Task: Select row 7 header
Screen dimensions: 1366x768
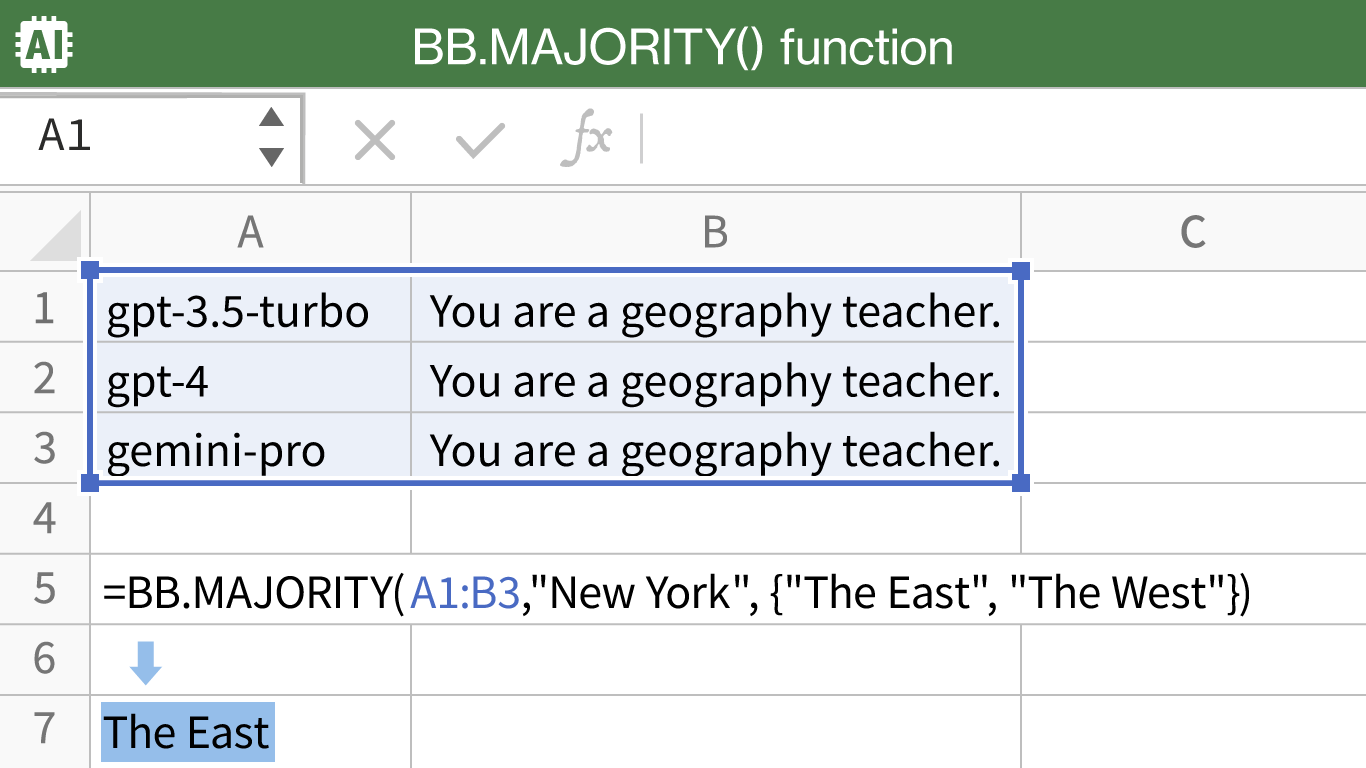Action: (44, 729)
